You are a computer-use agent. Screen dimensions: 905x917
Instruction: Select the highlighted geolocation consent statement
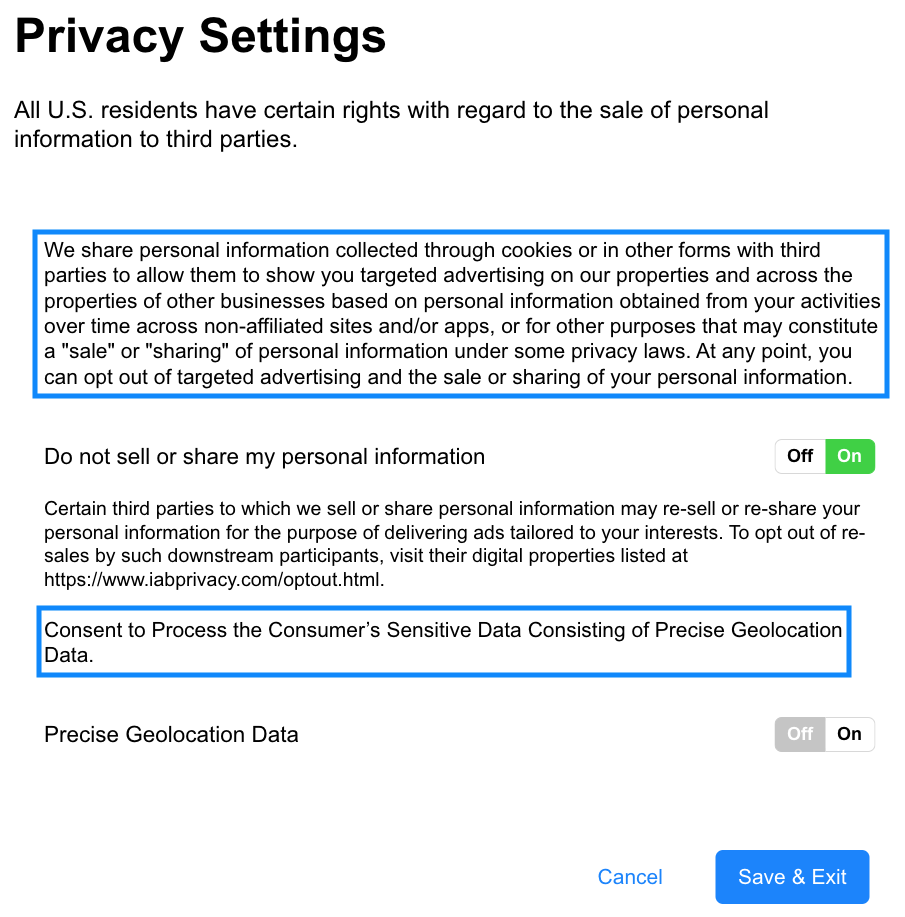tap(443, 642)
